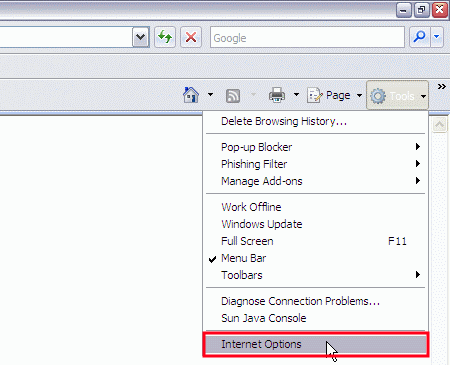Click in the Google search box
Viewport: 450px width, 365px height.
307,37
